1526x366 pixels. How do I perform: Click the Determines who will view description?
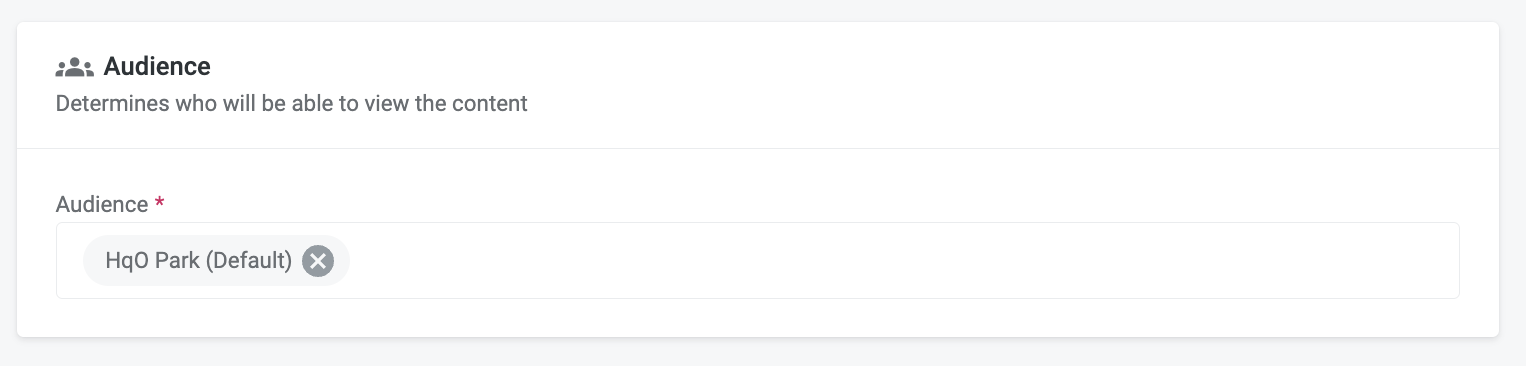[291, 103]
